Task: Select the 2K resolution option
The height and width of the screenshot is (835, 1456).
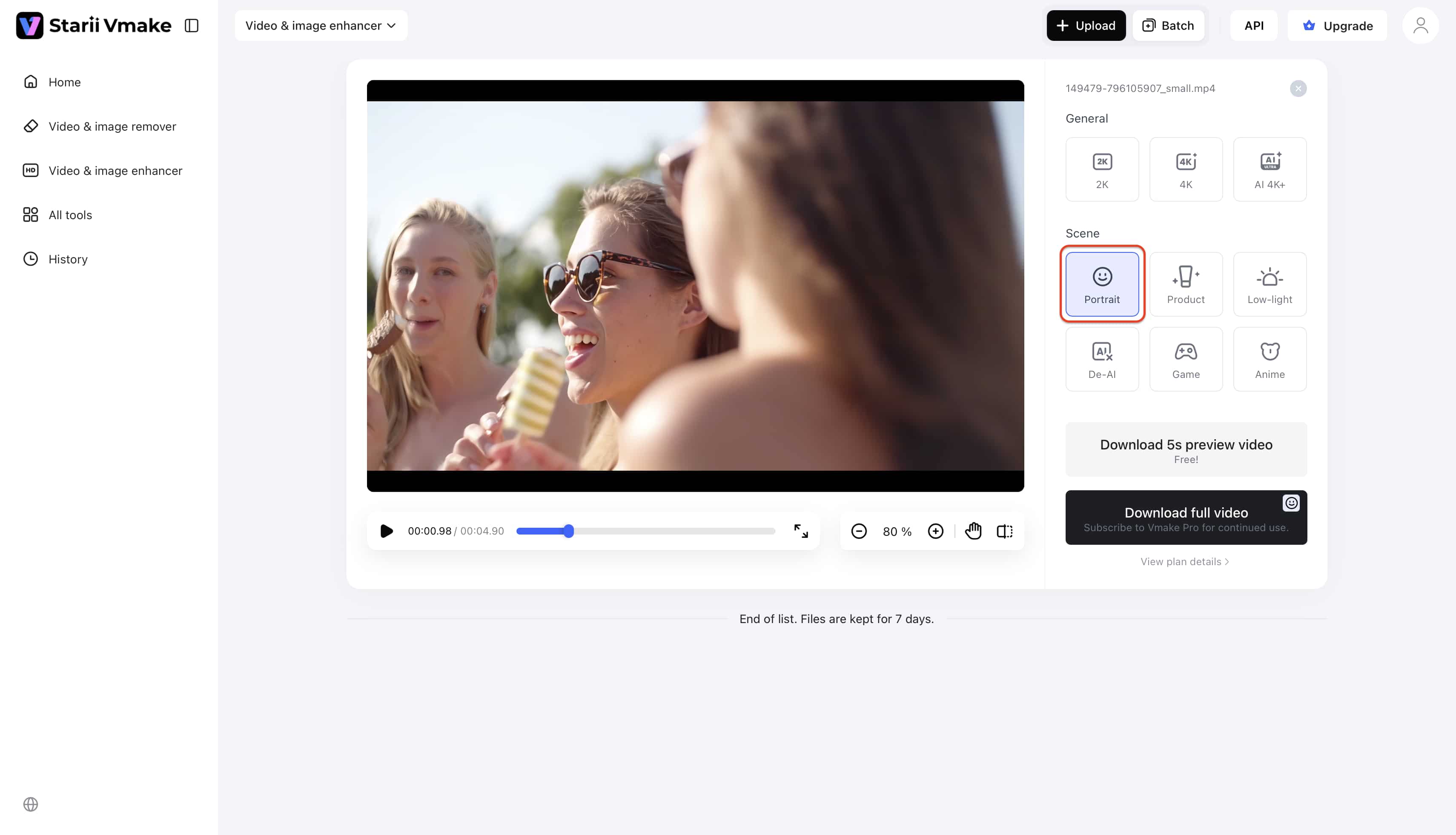Action: (1101, 169)
